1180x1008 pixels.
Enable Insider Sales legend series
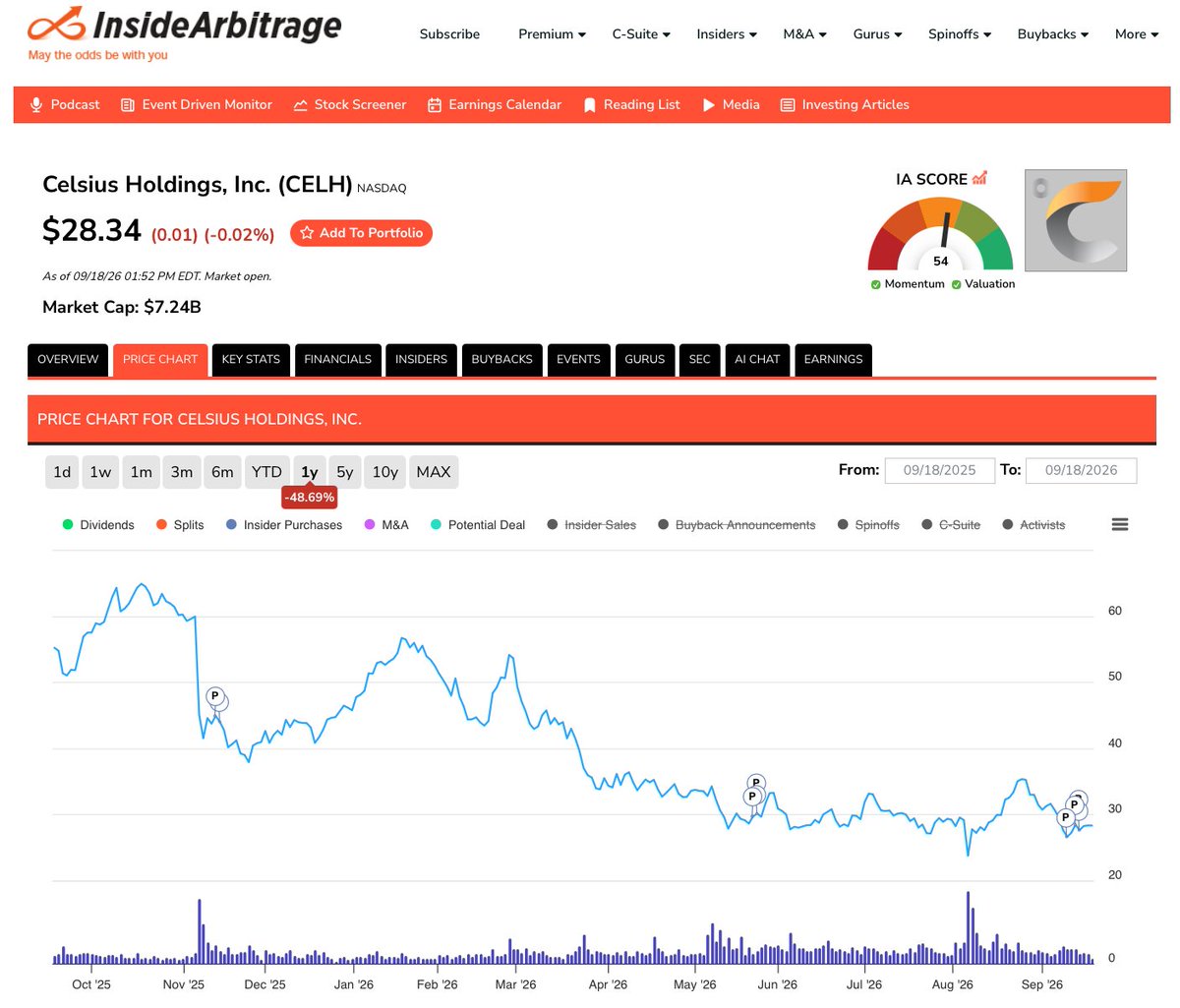[x=592, y=525]
